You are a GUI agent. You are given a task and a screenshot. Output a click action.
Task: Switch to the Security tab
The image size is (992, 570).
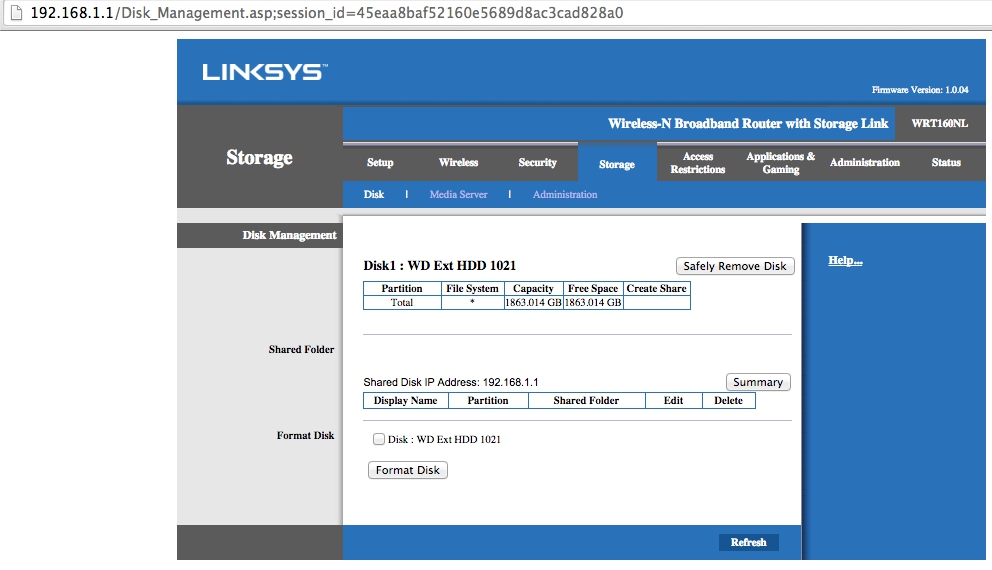tap(538, 163)
